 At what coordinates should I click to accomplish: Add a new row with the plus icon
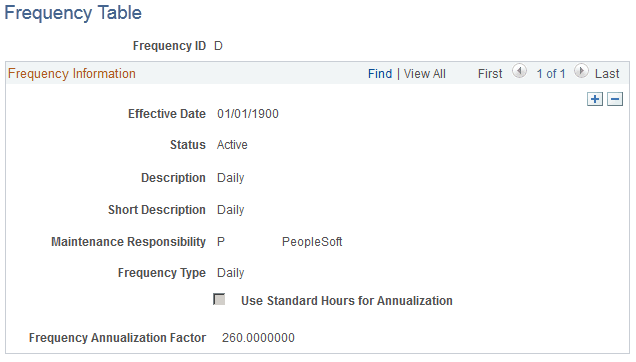595,99
